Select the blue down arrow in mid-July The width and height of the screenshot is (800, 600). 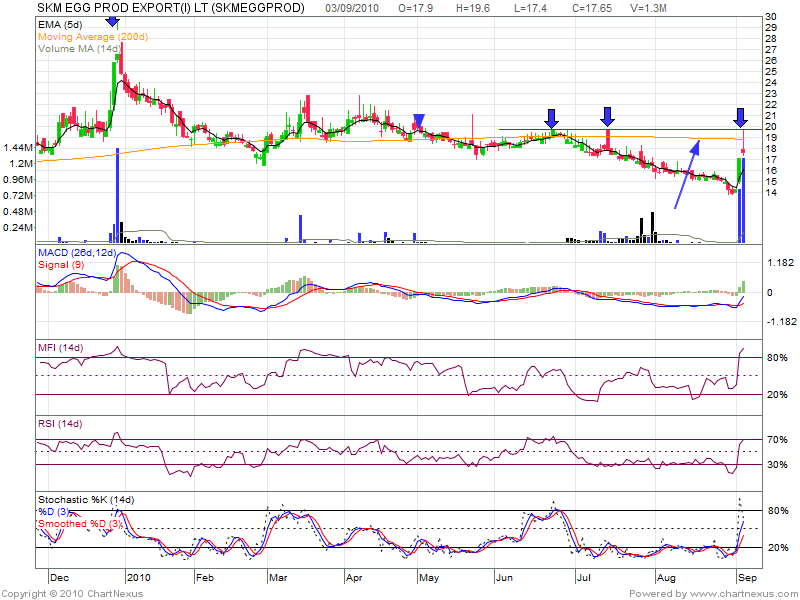tap(607, 117)
